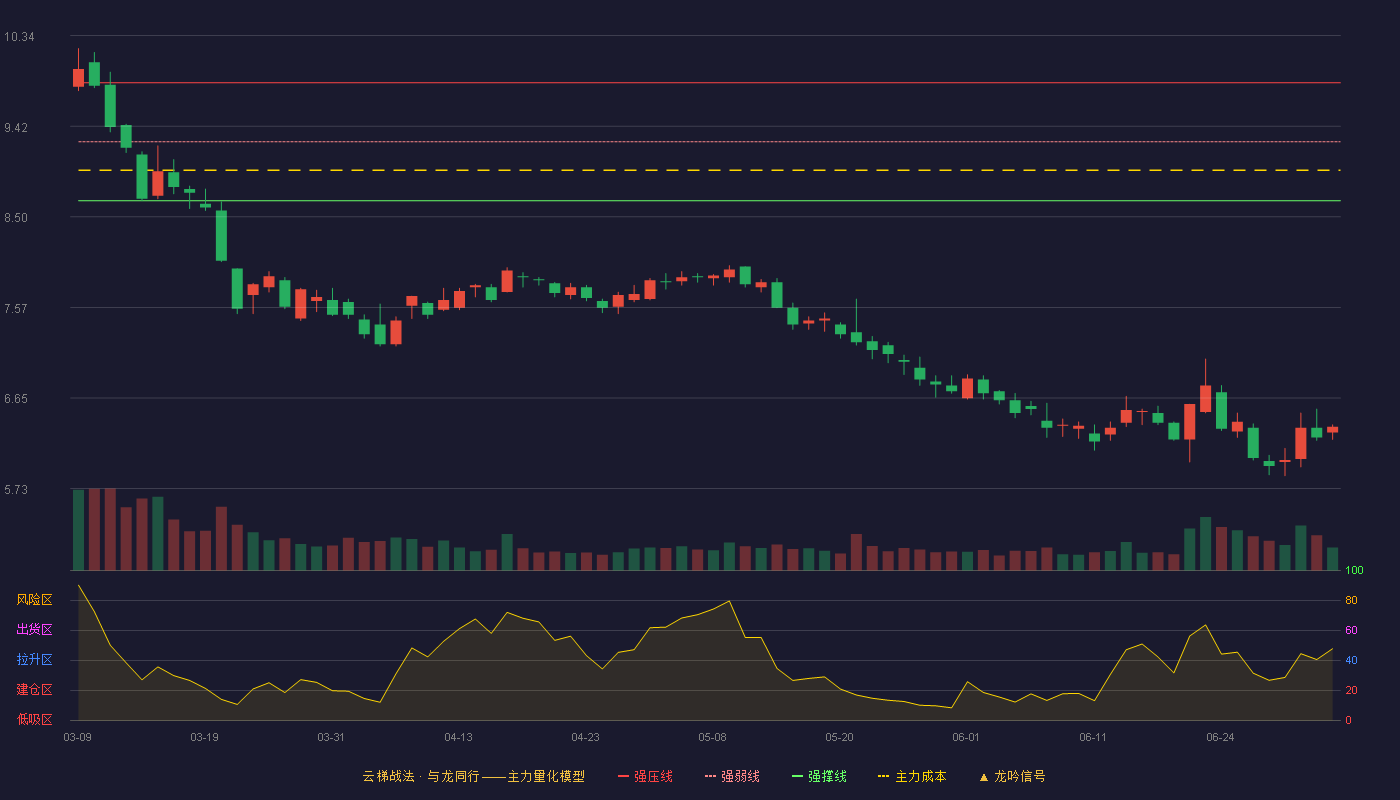
Task: Toggle the 强弱线 legend entry
Action: point(732,776)
